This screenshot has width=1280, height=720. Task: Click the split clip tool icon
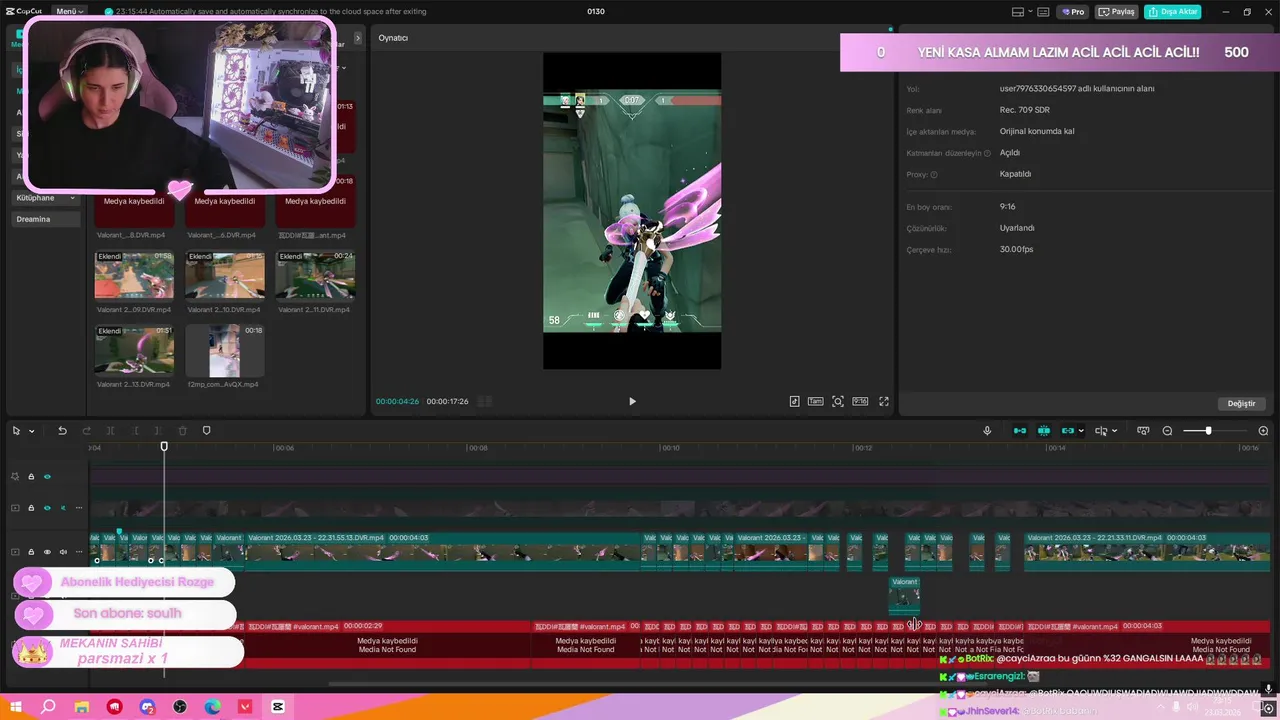coord(110,431)
